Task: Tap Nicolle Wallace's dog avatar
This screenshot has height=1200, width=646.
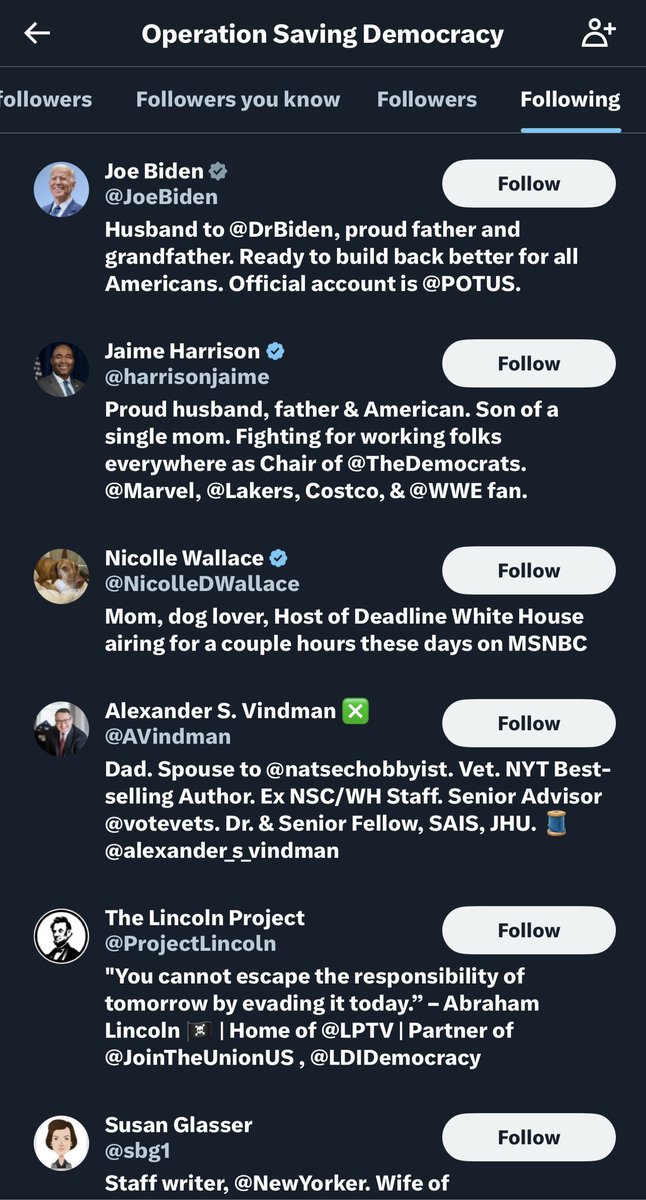Action: (62, 577)
